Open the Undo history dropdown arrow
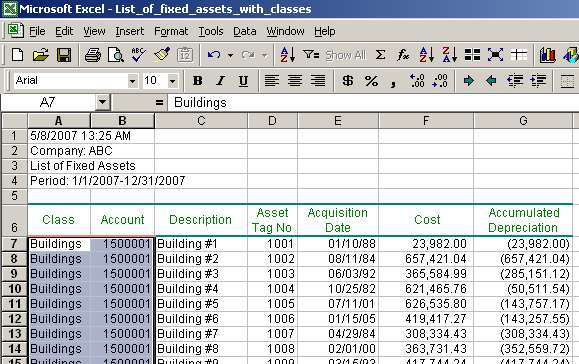This screenshot has height=364, width=579. pyautogui.click(x=230, y=56)
